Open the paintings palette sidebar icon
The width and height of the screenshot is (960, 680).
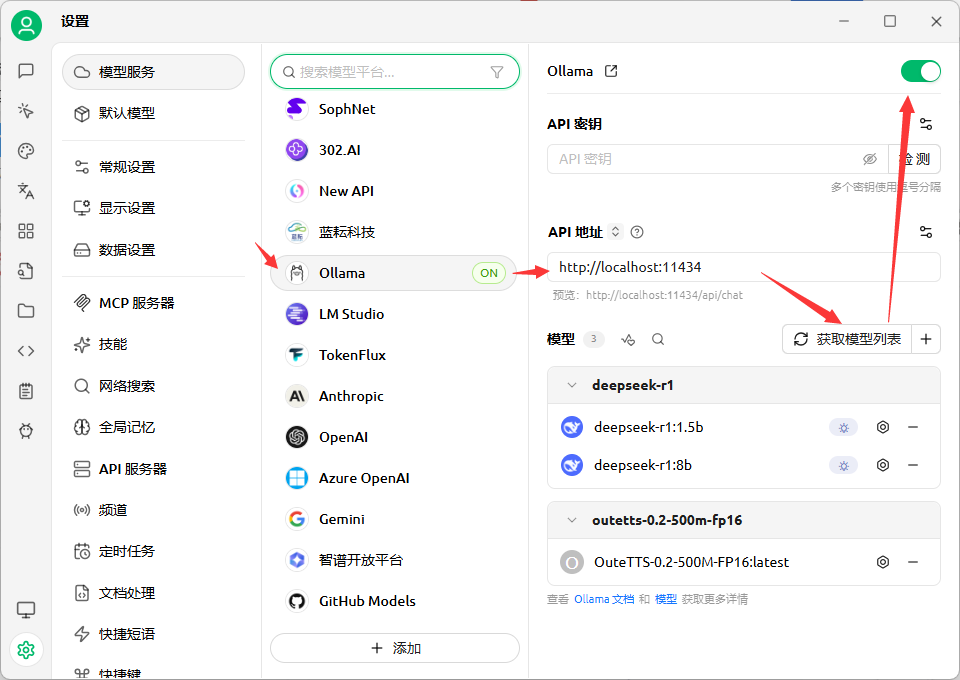(26, 151)
